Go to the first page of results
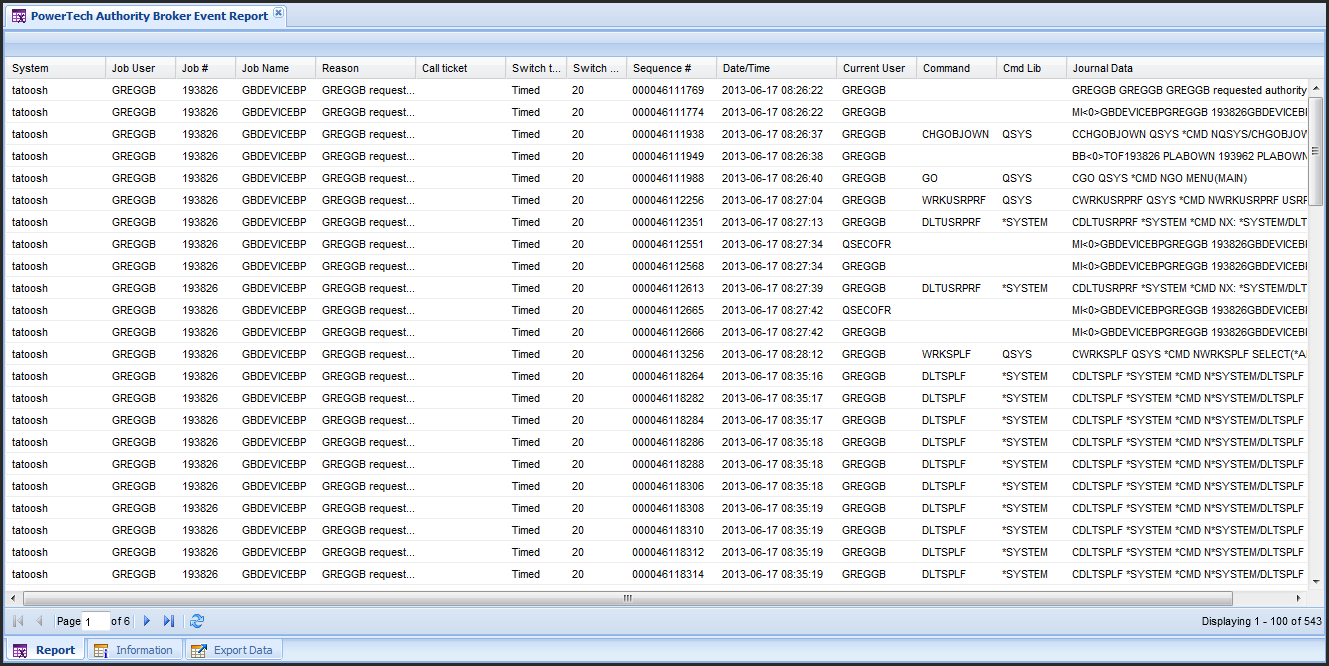 pos(18,621)
